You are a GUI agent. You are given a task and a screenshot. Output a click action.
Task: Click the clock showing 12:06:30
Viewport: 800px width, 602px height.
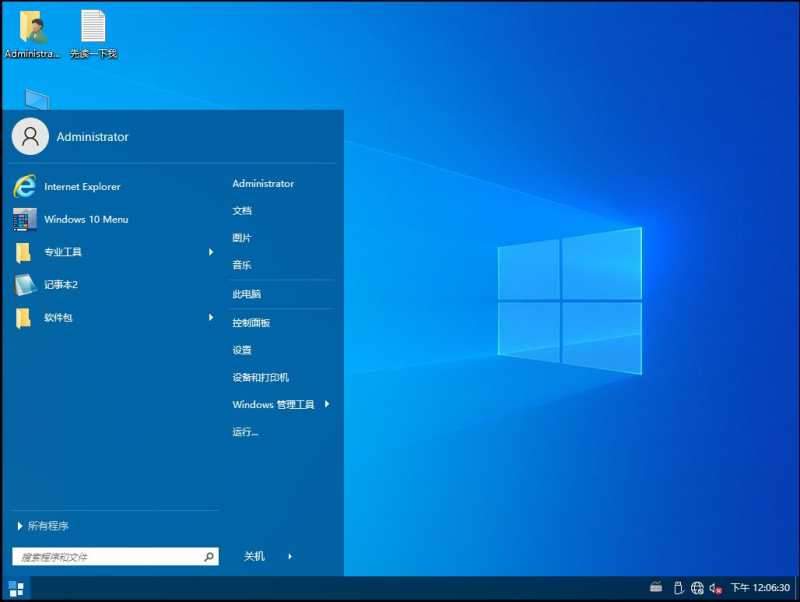pos(760,588)
